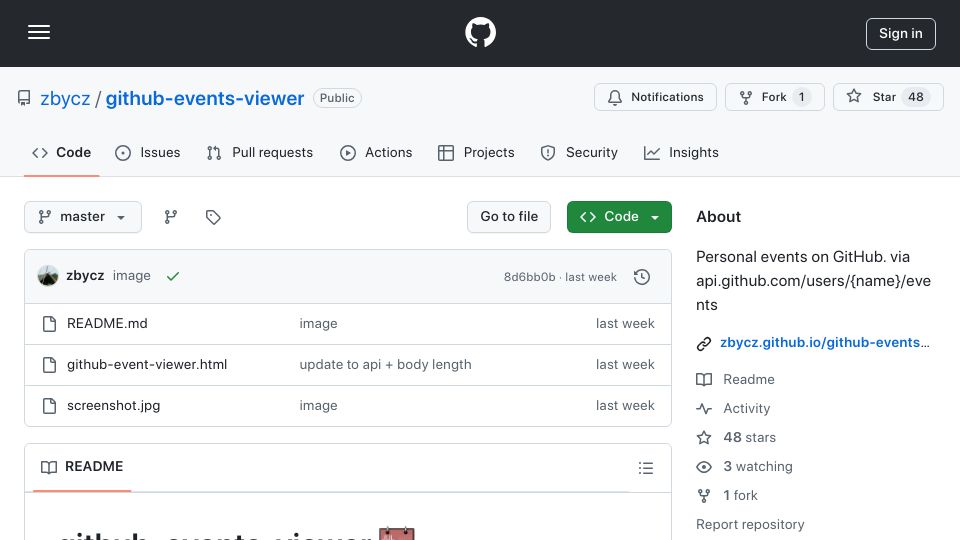This screenshot has width=960, height=540.
Task: Click the Notifications bell button
Action: 655,97
